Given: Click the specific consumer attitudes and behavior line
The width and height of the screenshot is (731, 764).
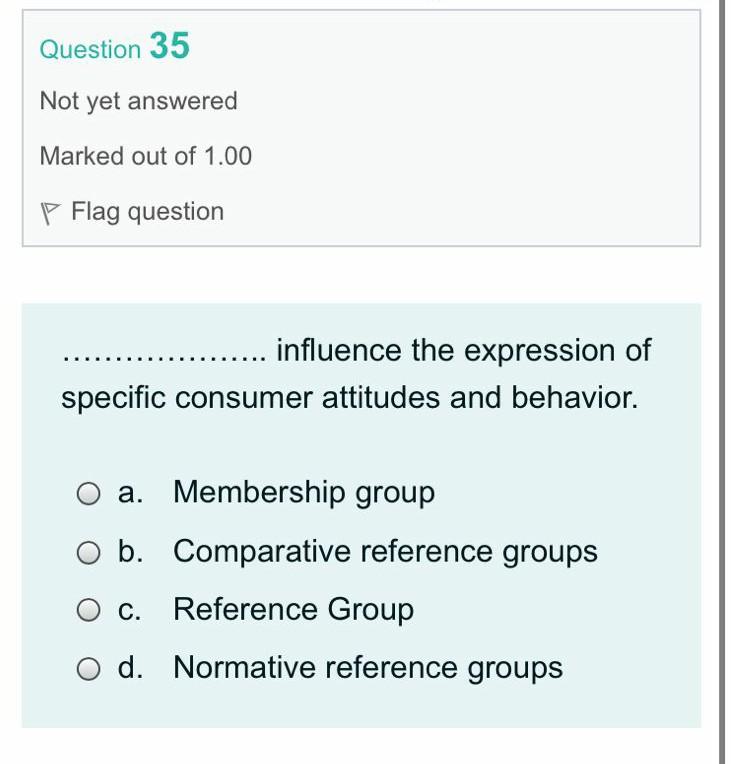Looking at the screenshot, I should [x=349, y=398].
